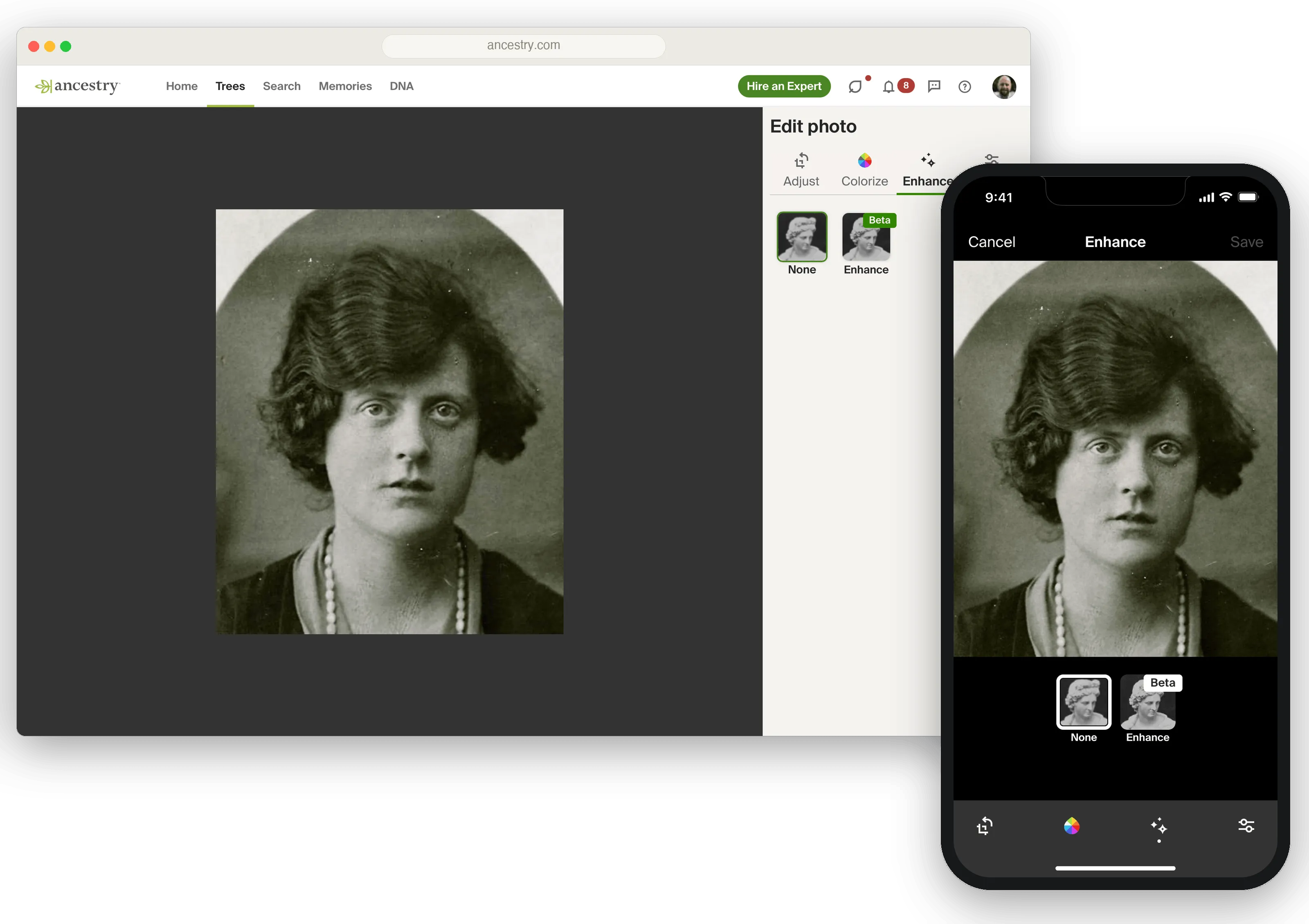1309x924 pixels.
Task: Switch to the Colorize tab in Edit photo
Action: click(x=864, y=170)
